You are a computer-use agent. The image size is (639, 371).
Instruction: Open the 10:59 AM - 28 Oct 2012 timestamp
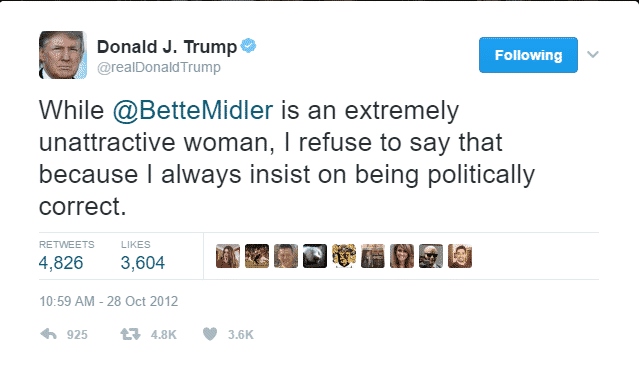coord(108,301)
